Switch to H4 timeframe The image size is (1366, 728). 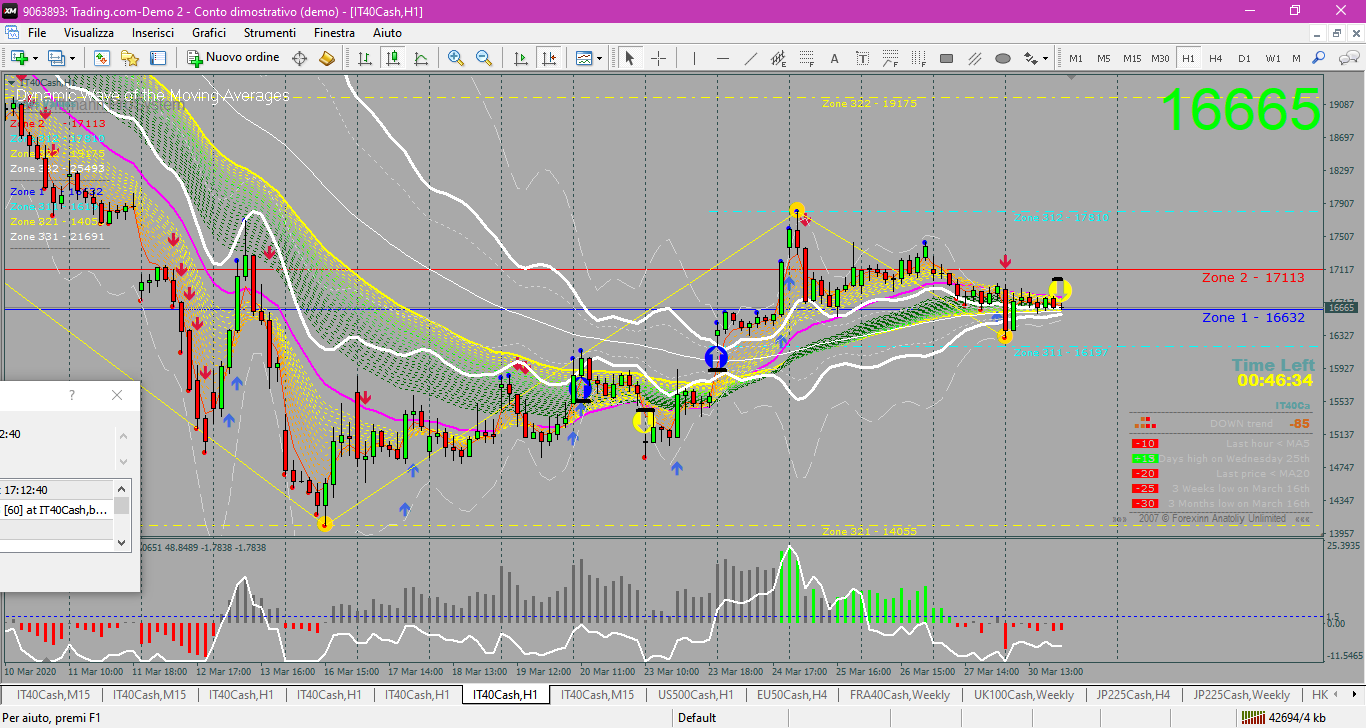coord(1216,58)
